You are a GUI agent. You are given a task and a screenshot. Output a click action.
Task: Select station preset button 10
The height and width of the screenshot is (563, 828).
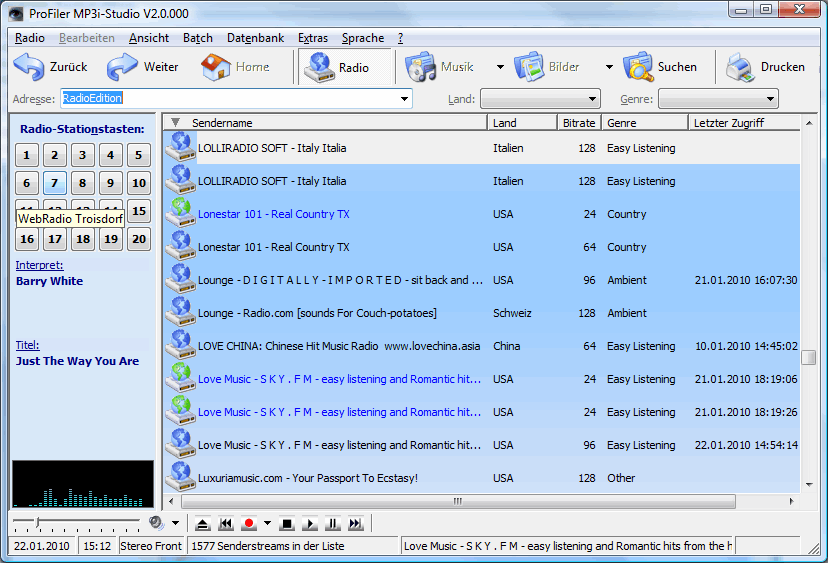[x=138, y=183]
